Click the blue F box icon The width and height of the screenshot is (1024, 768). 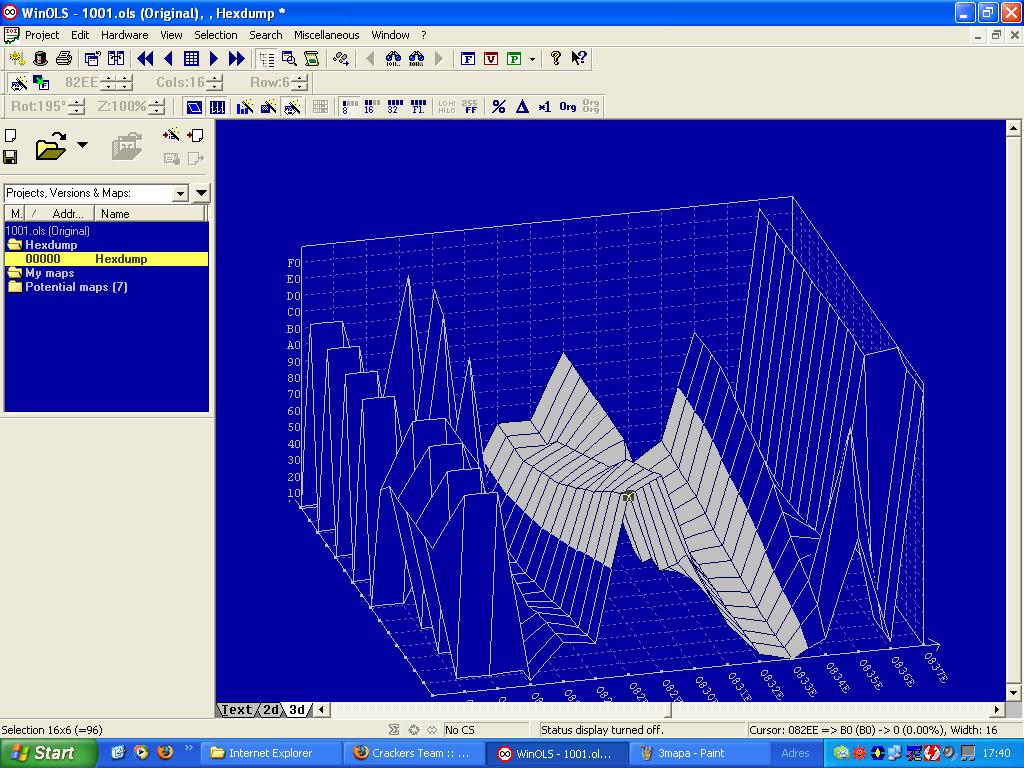click(468, 59)
